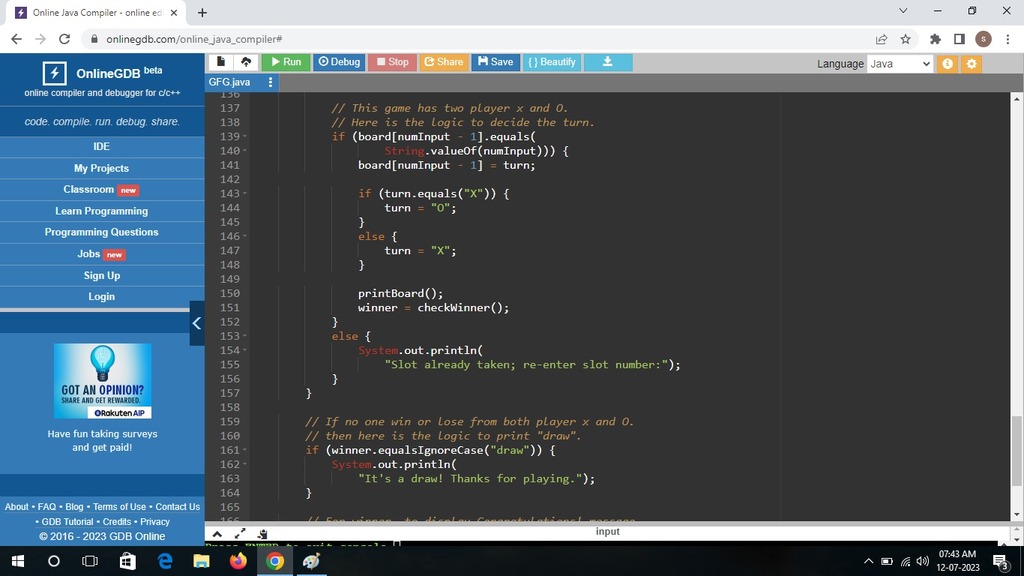Open File Explorer from the taskbar

click(201, 561)
